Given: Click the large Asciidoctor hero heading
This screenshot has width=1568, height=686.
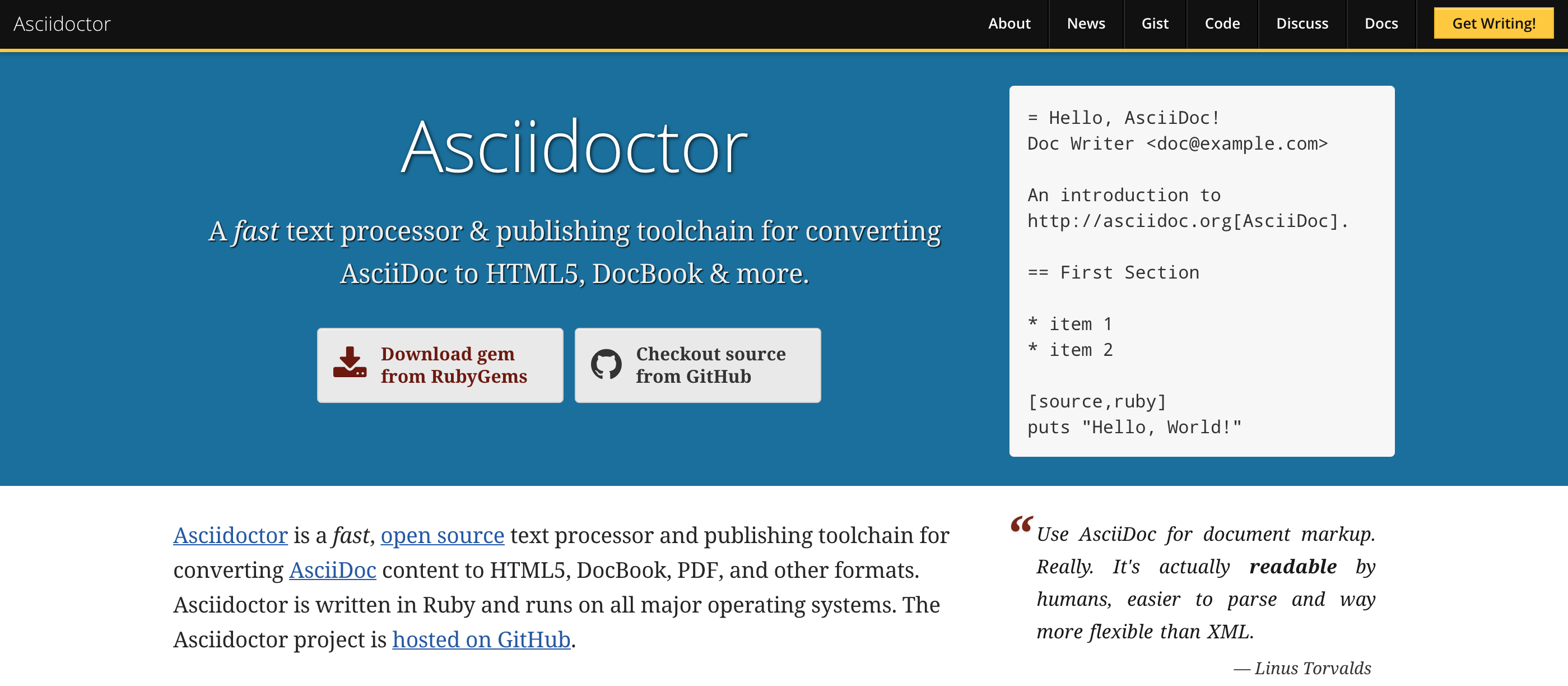Looking at the screenshot, I should (x=575, y=147).
